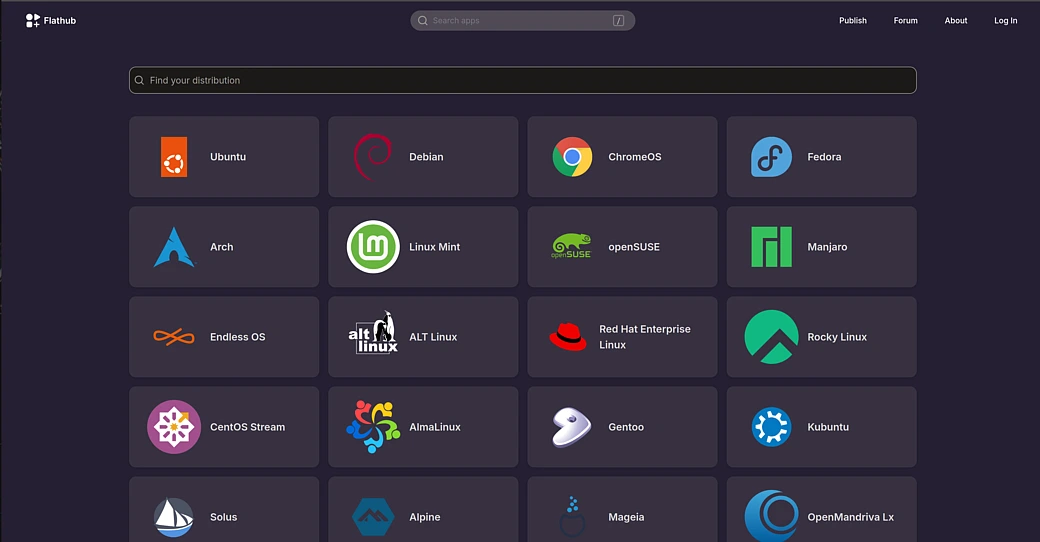Click the Debian swirl logo

pos(373,157)
